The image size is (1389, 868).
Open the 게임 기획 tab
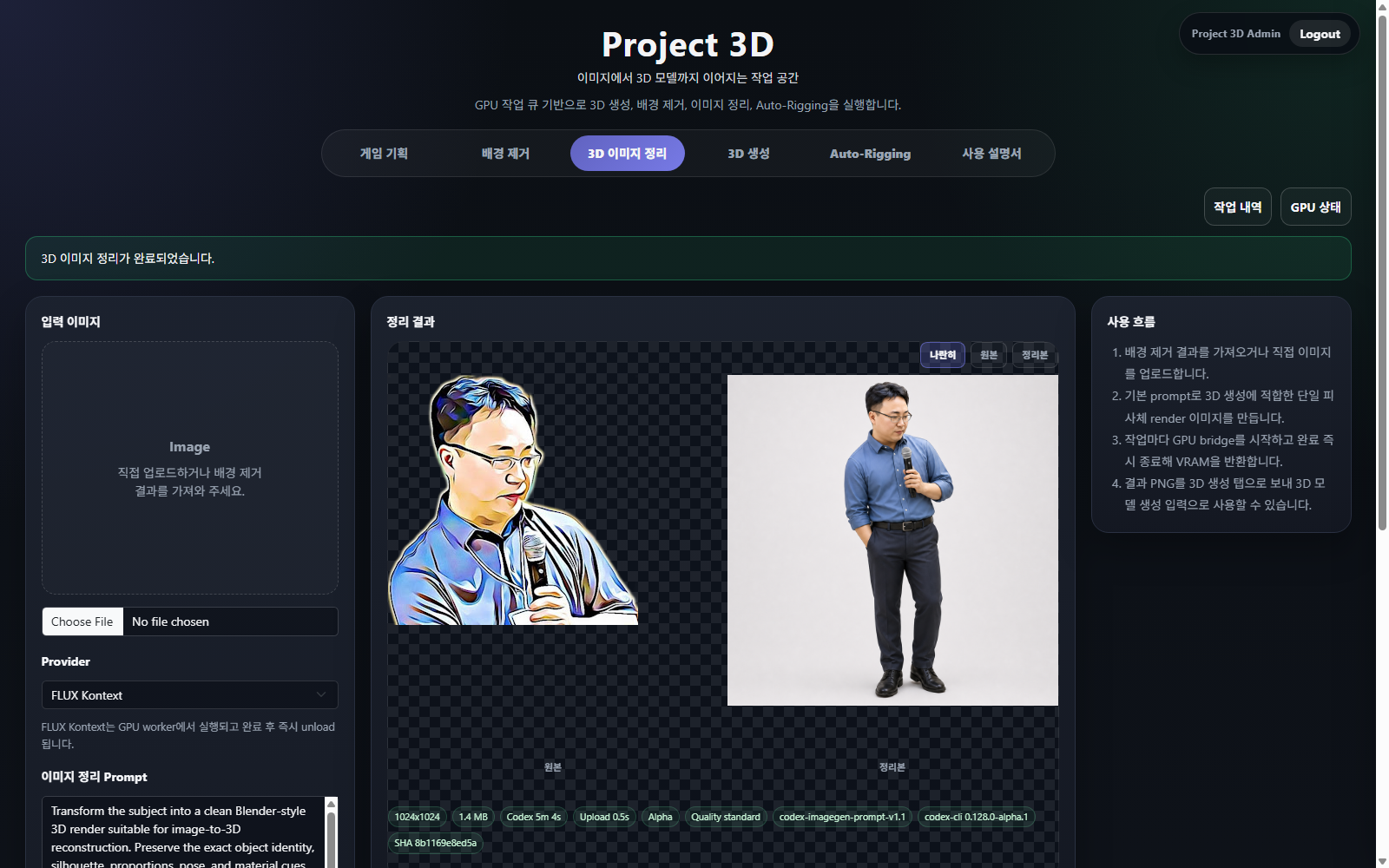point(384,154)
